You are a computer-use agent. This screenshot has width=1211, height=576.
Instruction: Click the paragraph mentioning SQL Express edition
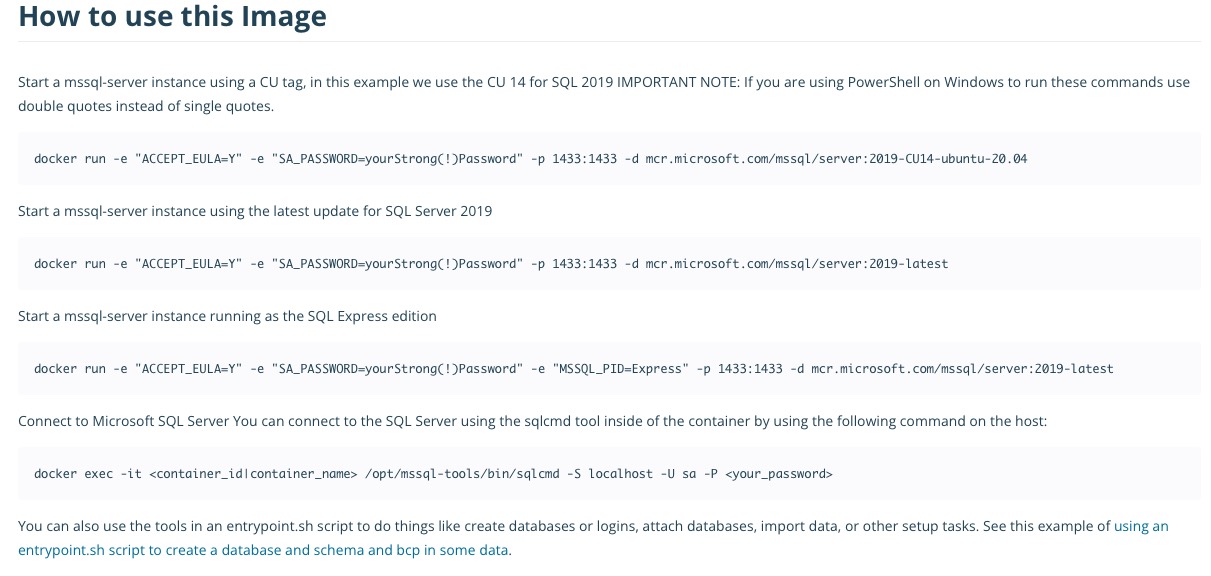[x=228, y=316]
